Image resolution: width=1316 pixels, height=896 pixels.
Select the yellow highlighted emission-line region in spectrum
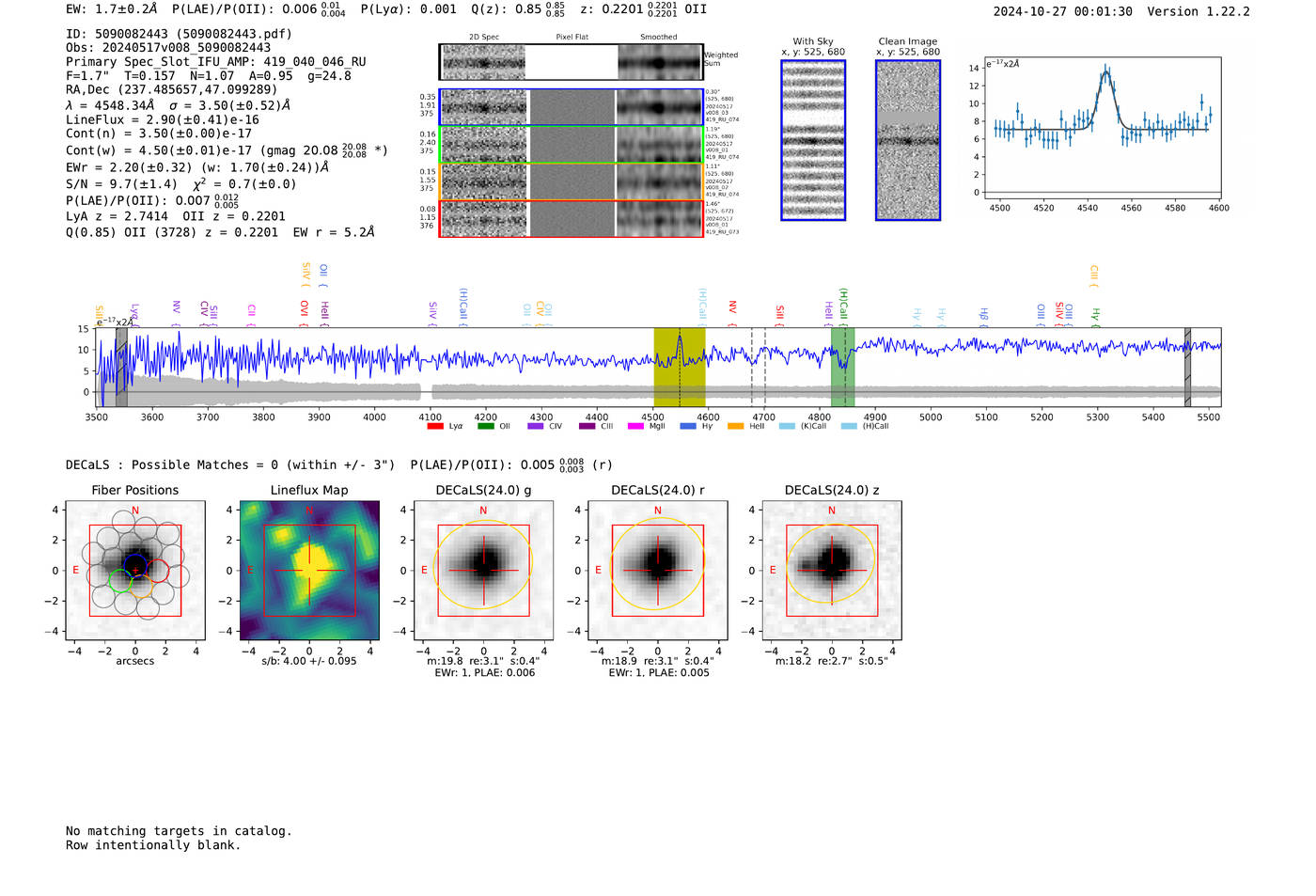(x=680, y=368)
